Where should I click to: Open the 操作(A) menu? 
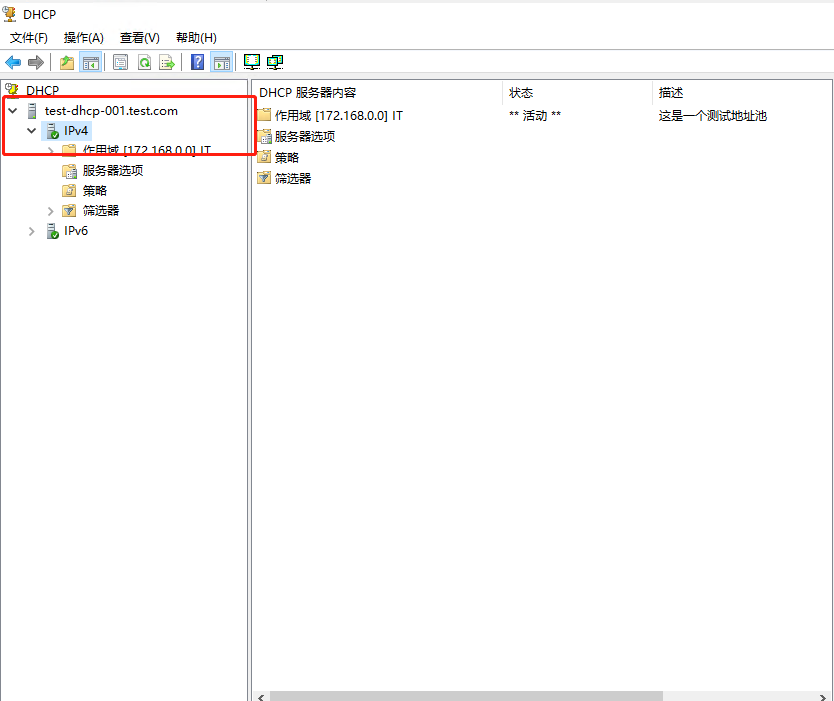84,38
